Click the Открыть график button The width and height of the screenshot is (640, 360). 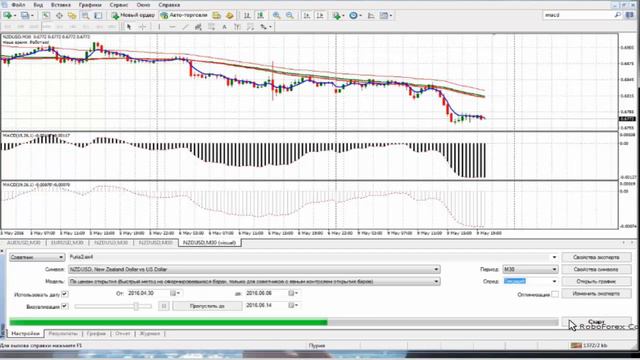(x=596, y=281)
